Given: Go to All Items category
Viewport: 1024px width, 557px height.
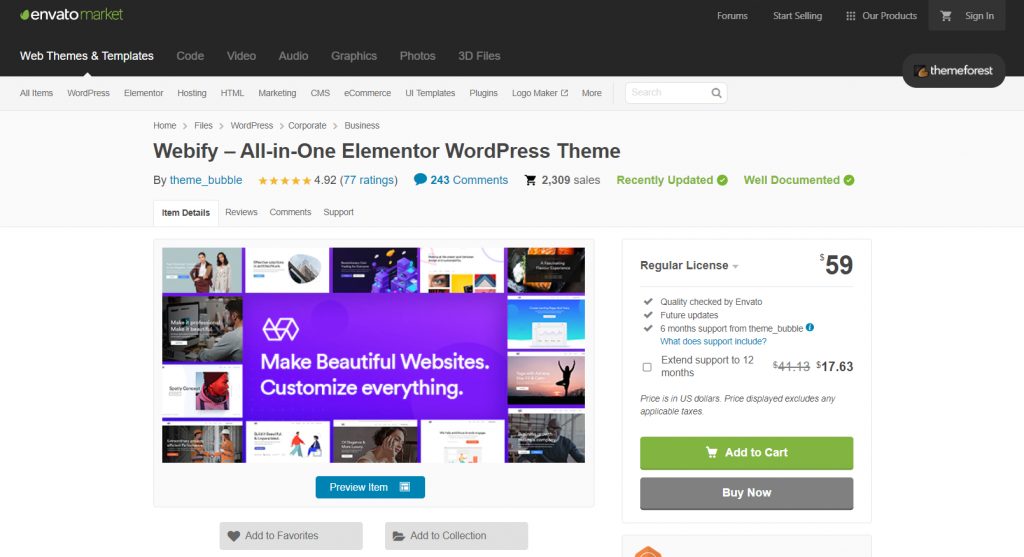Looking at the screenshot, I should pyautogui.click(x=36, y=93).
